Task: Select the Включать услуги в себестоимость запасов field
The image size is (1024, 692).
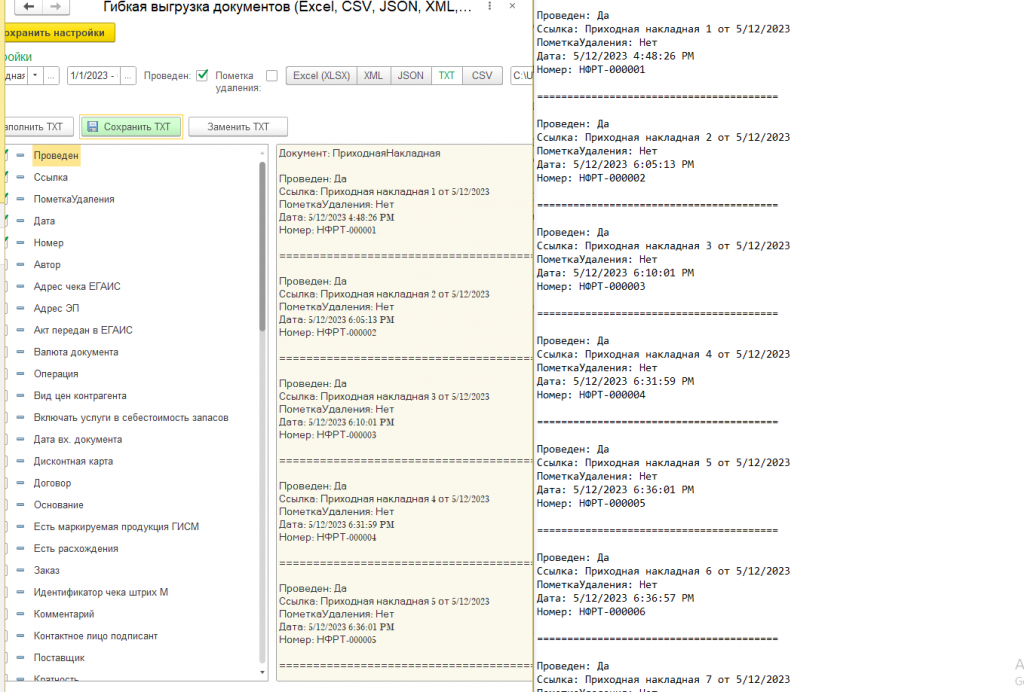Action: click(131, 417)
